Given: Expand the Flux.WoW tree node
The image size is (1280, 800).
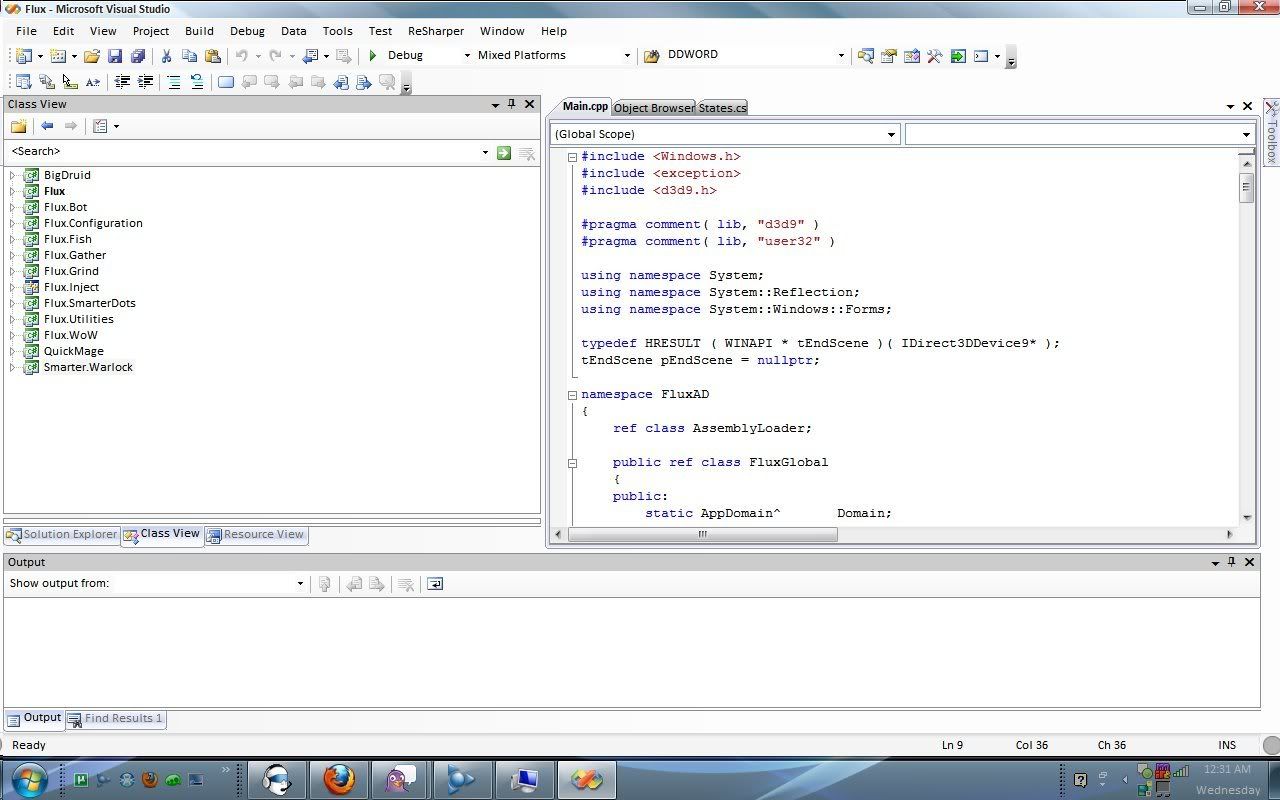Looking at the screenshot, I should [13, 335].
